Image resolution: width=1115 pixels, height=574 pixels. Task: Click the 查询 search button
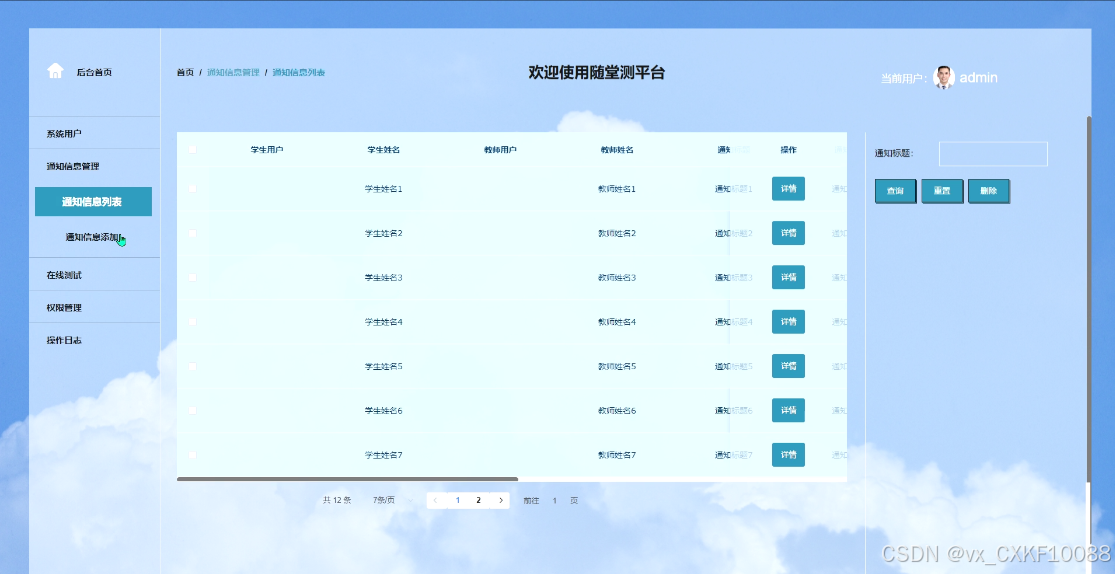click(895, 191)
